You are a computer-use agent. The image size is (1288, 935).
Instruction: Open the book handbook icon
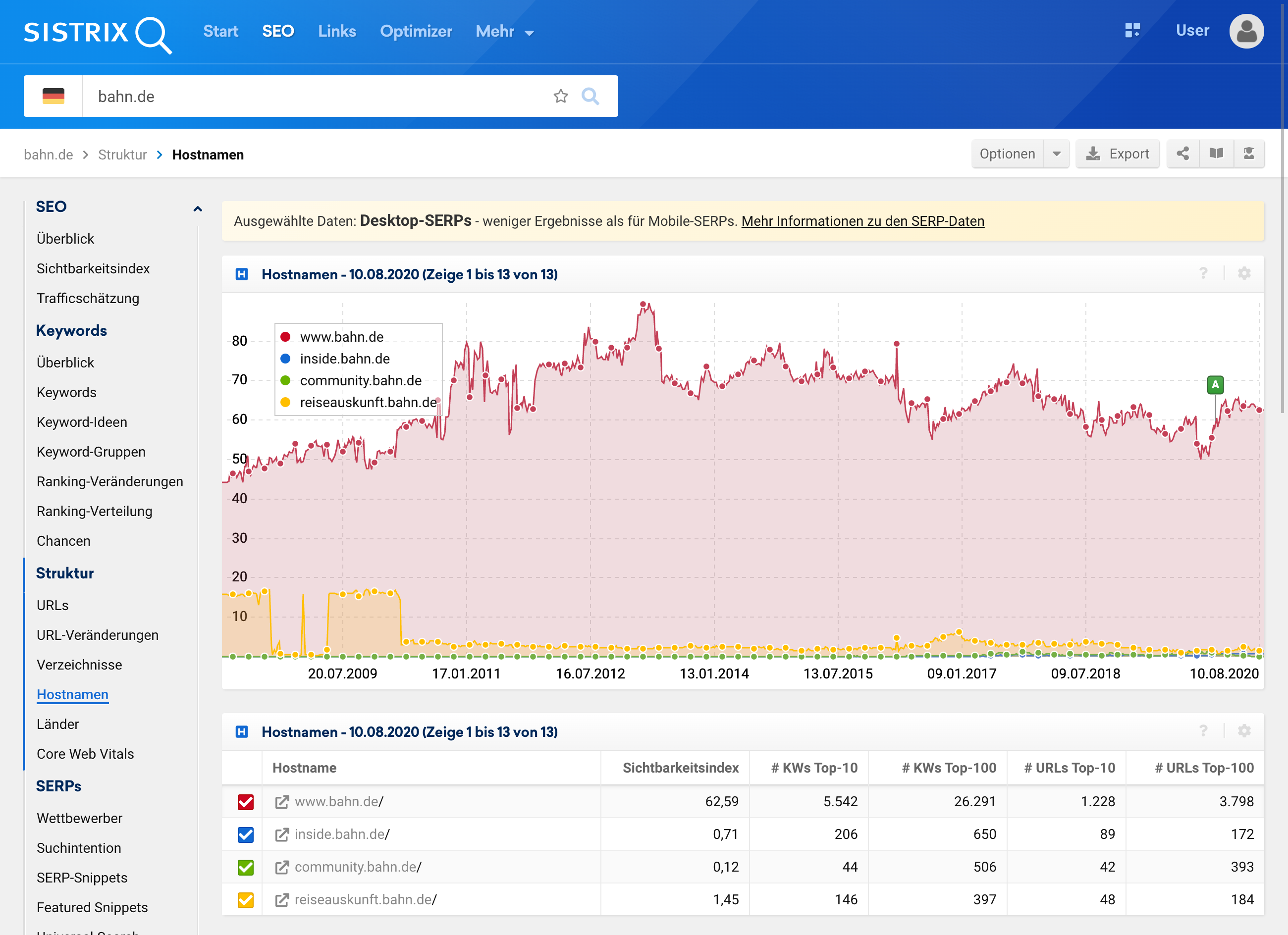(x=1216, y=154)
